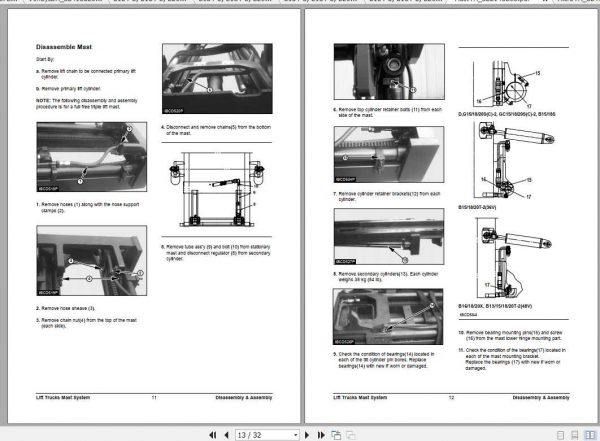Switch to two-page facing view
Image resolution: width=600 pixels, height=441 pixels.
590,435
